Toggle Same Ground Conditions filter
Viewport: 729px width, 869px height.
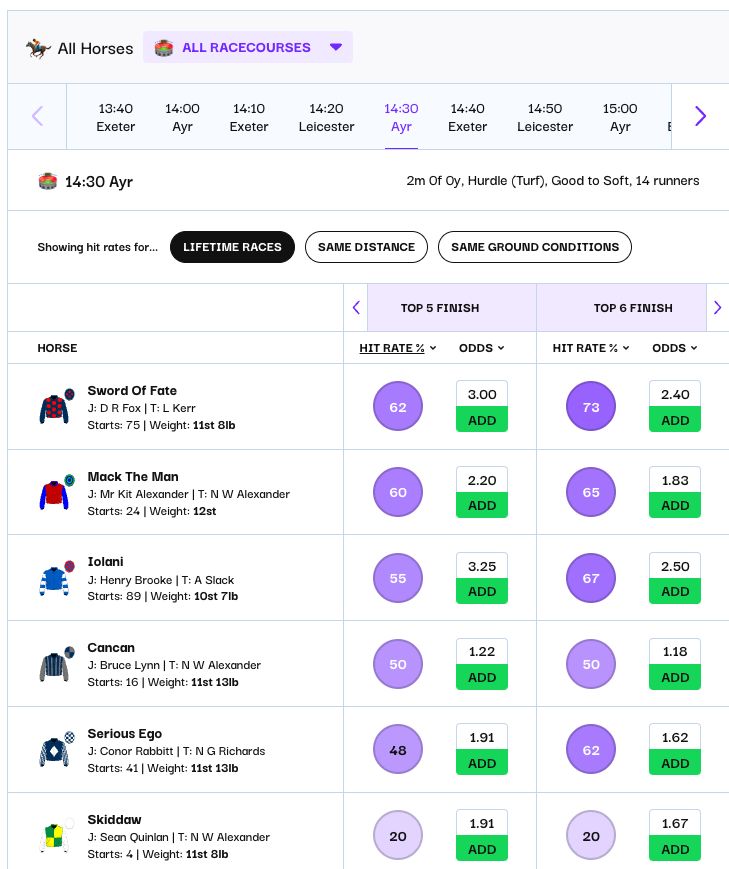[x=534, y=247]
